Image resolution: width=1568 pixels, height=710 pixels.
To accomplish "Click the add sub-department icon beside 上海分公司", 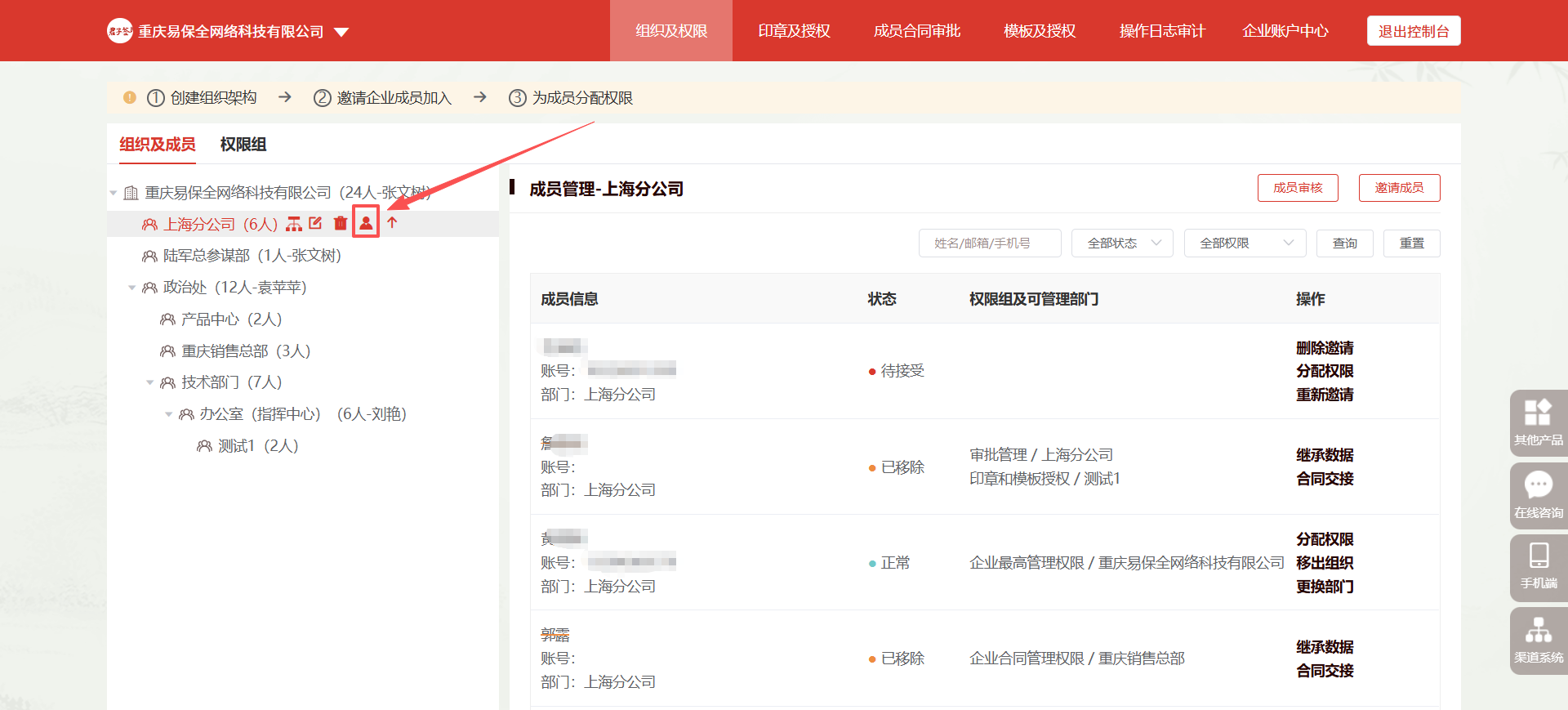I will tap(294, 224).
